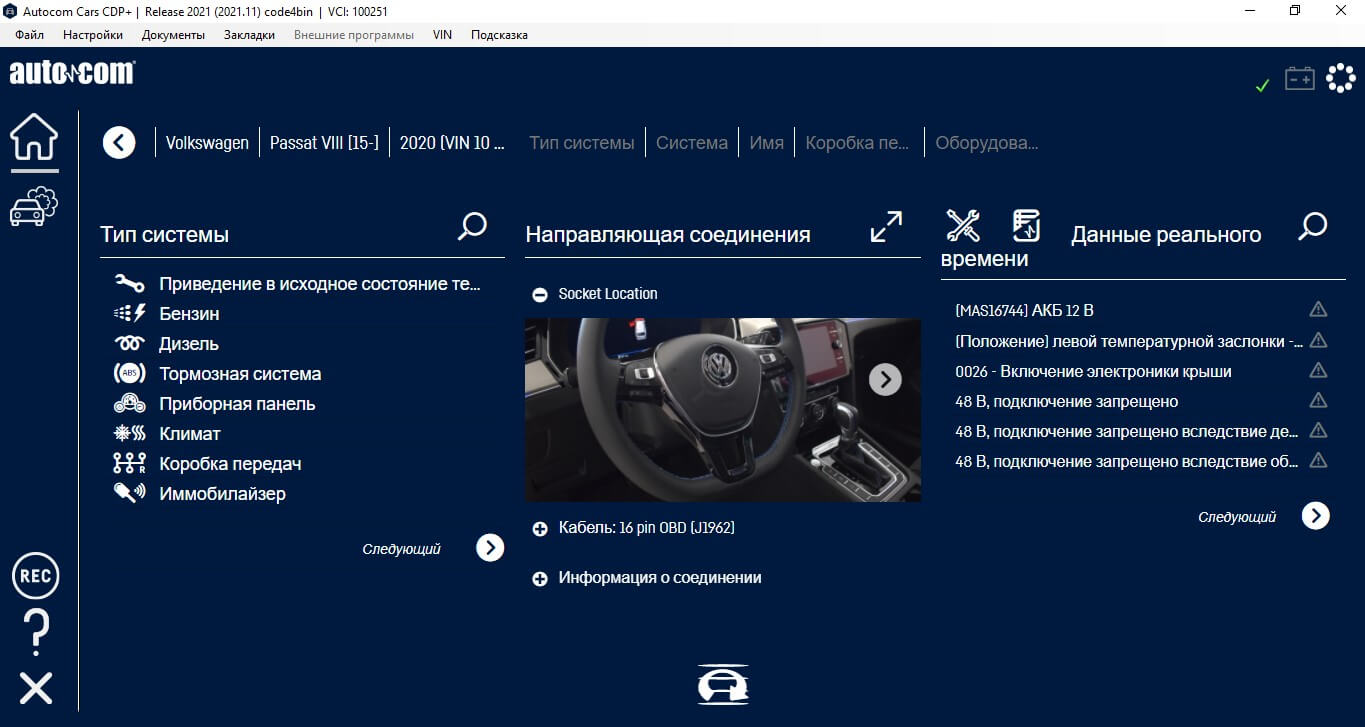Select Volkswagen in the breadcrumb

207,143
